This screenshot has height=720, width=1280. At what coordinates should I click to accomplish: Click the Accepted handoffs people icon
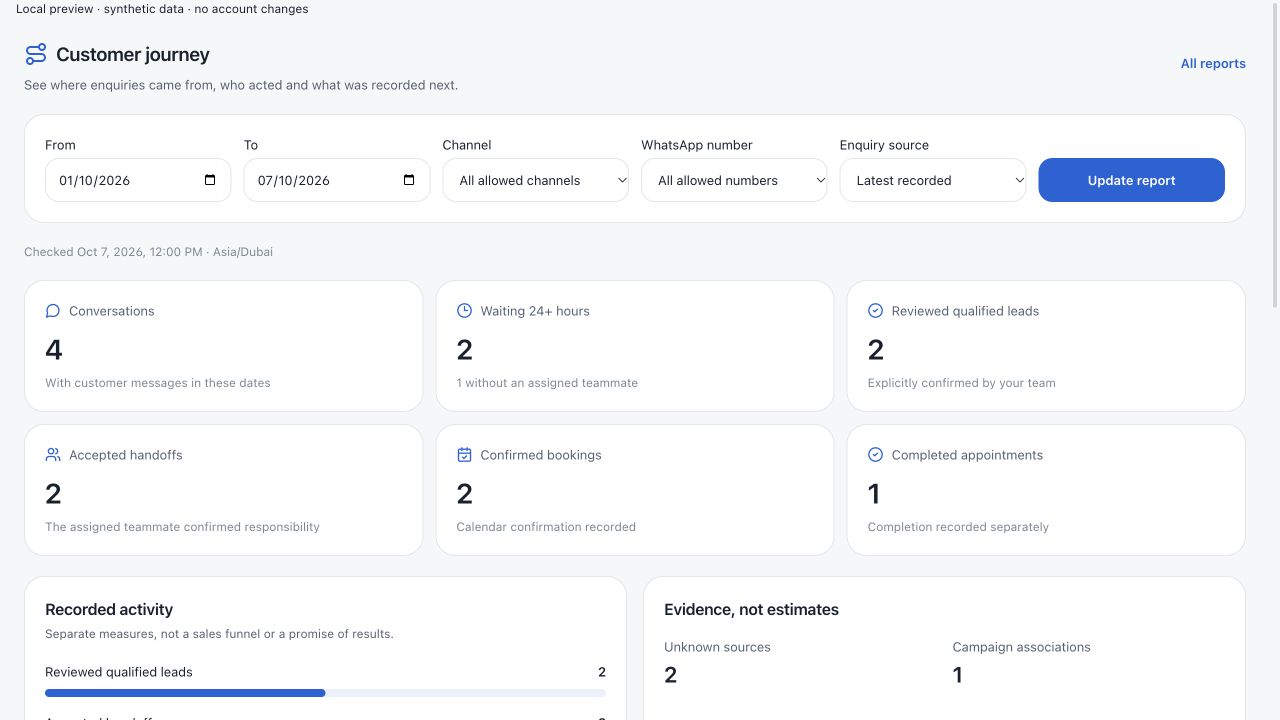pyautogui.click(x=53, y=455)
